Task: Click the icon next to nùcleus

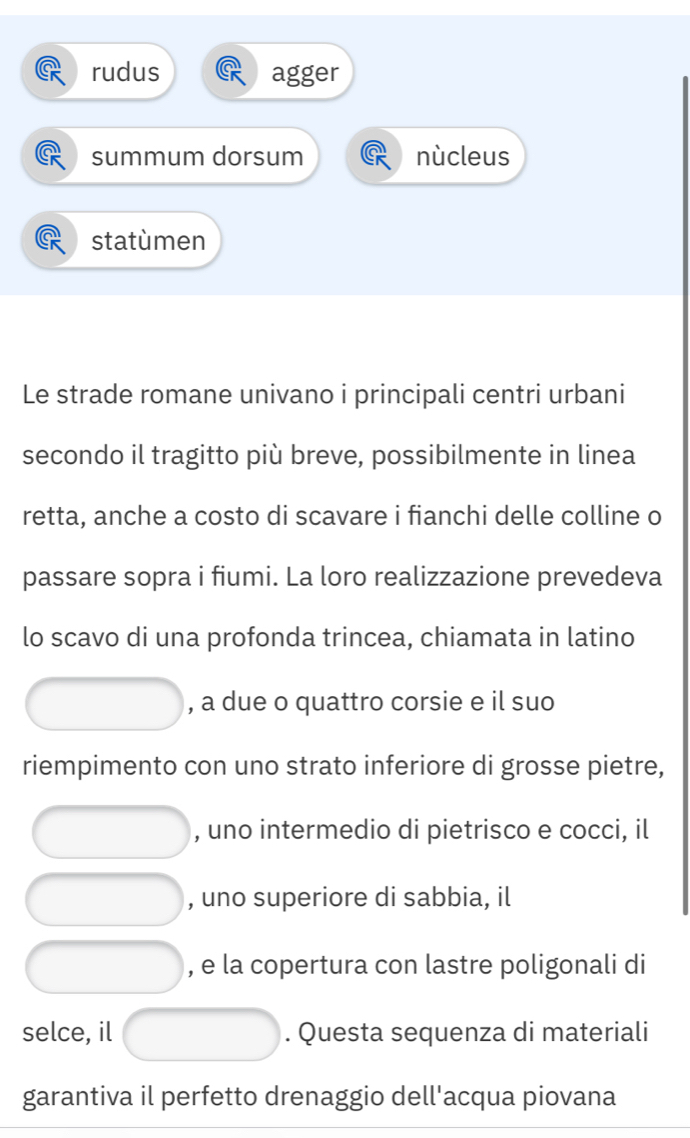Action: [x=375, y=156]
